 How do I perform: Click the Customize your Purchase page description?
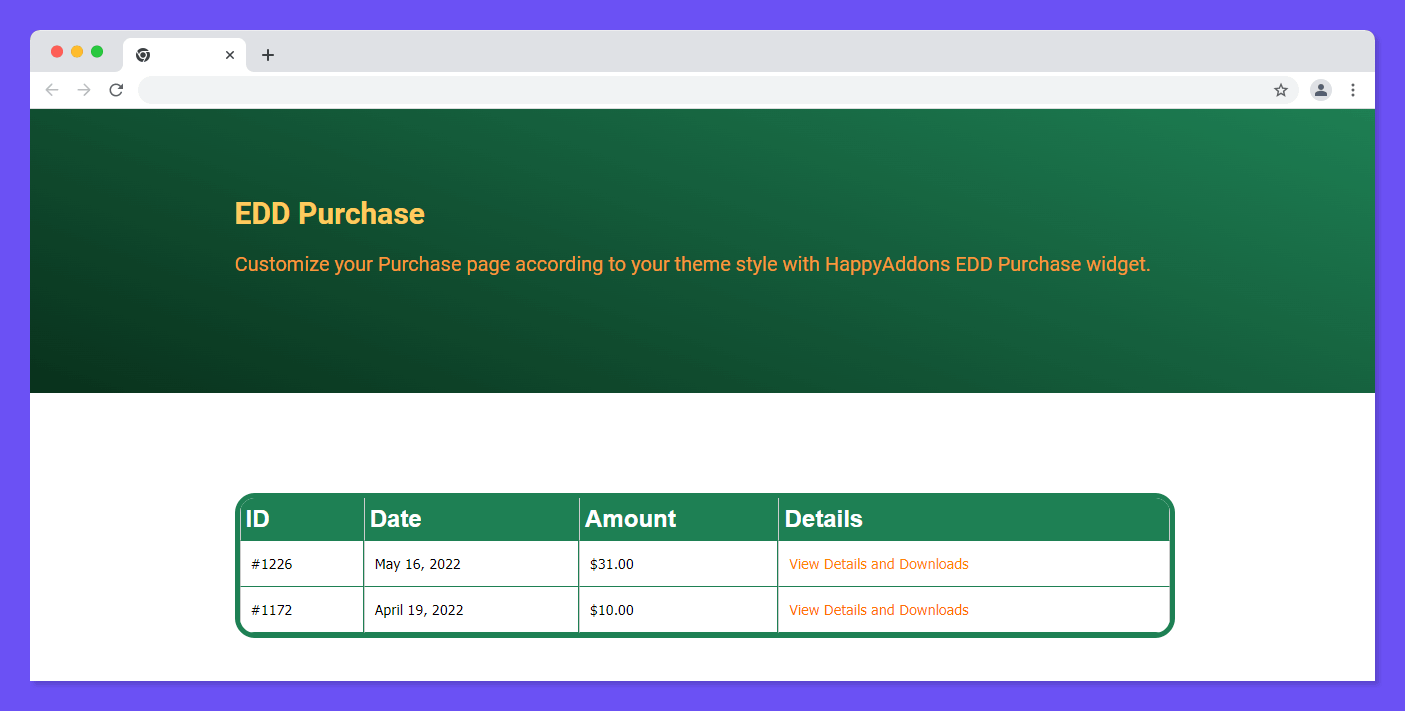[693, 265]
